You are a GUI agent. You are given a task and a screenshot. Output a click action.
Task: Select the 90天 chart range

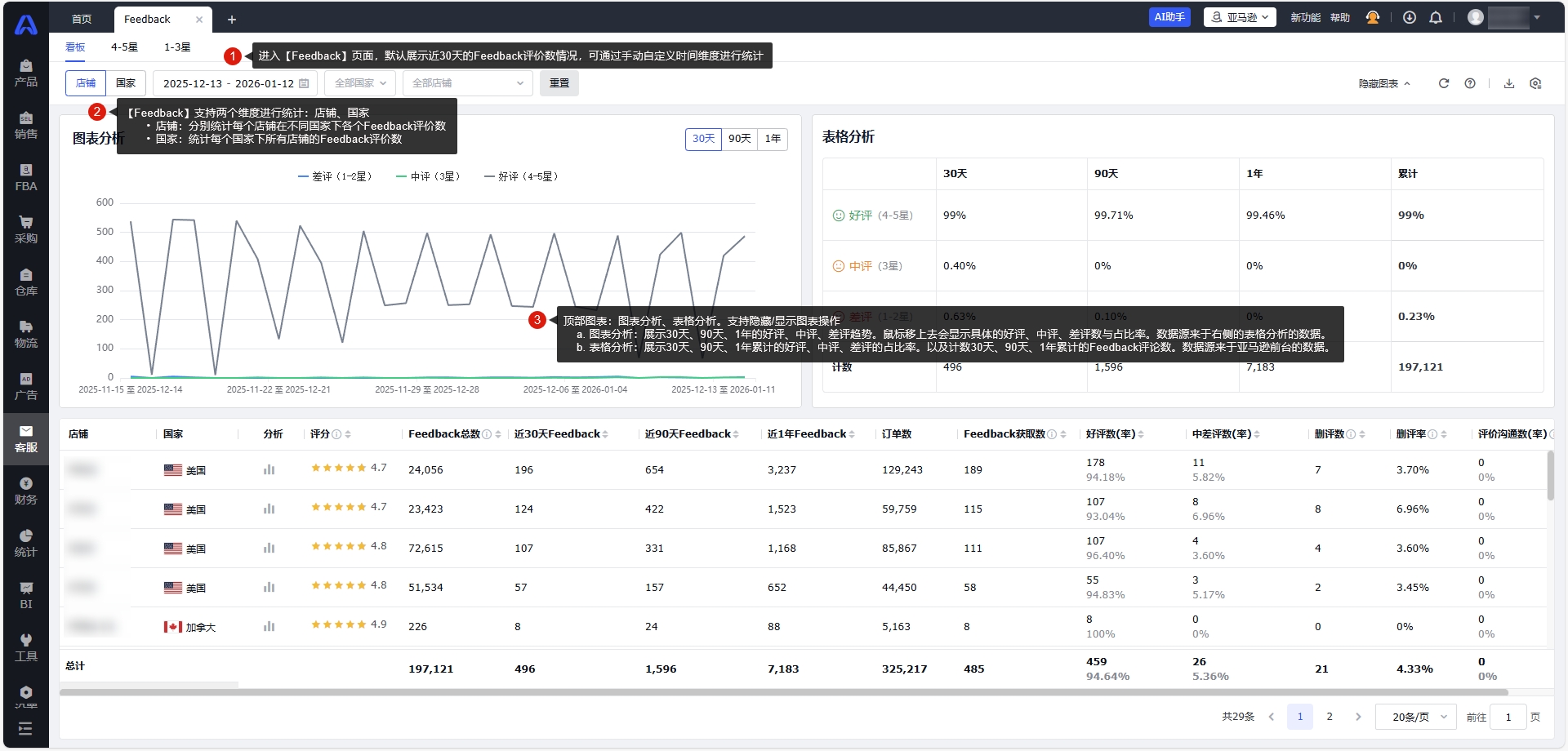(739, 139)
